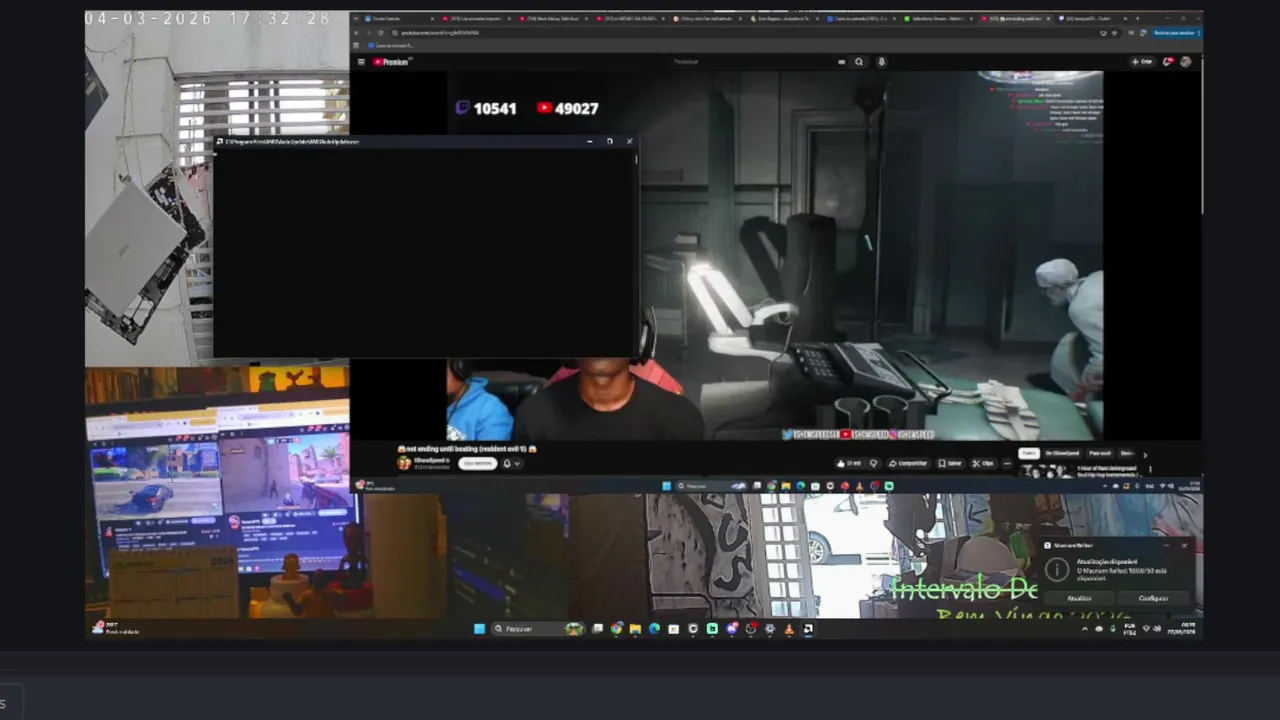The height and width of the screenshot is (720, 1280).
Task: Like the livestream with thumbs-up
Action: click(851, 463)
